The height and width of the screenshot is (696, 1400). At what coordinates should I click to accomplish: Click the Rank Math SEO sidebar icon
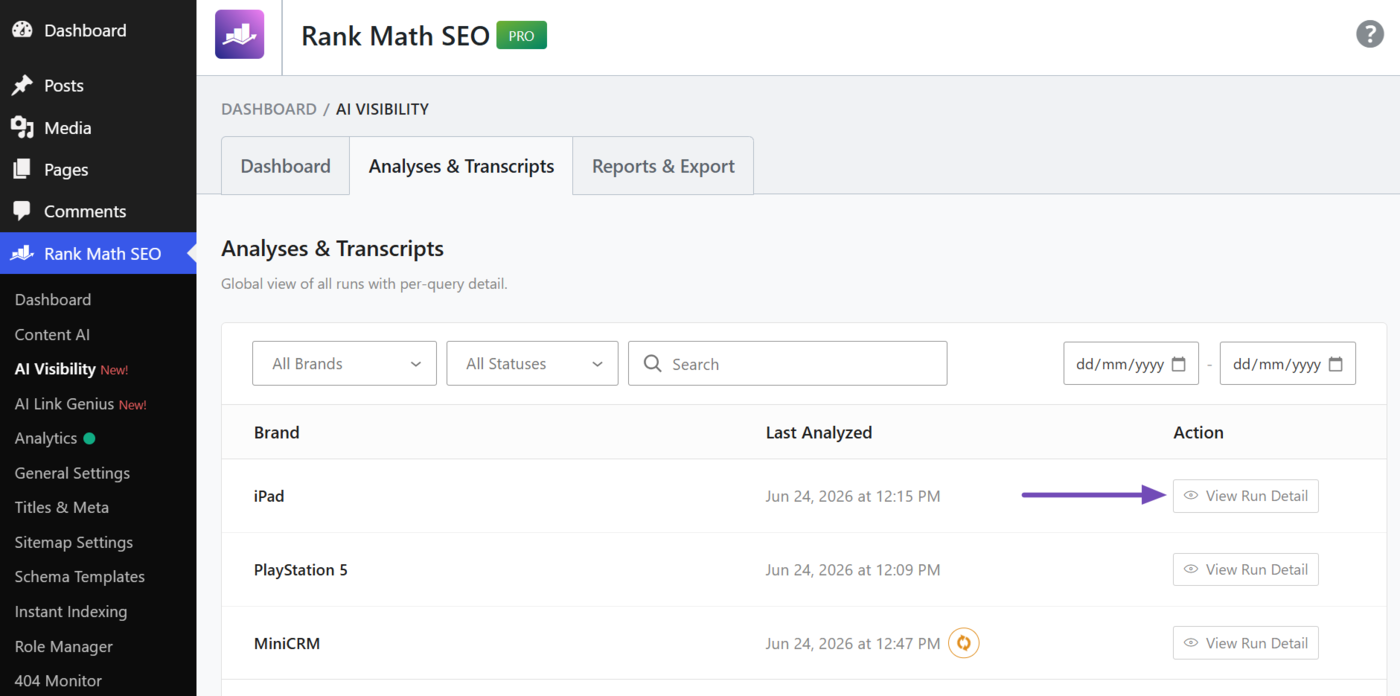point(22,254)
